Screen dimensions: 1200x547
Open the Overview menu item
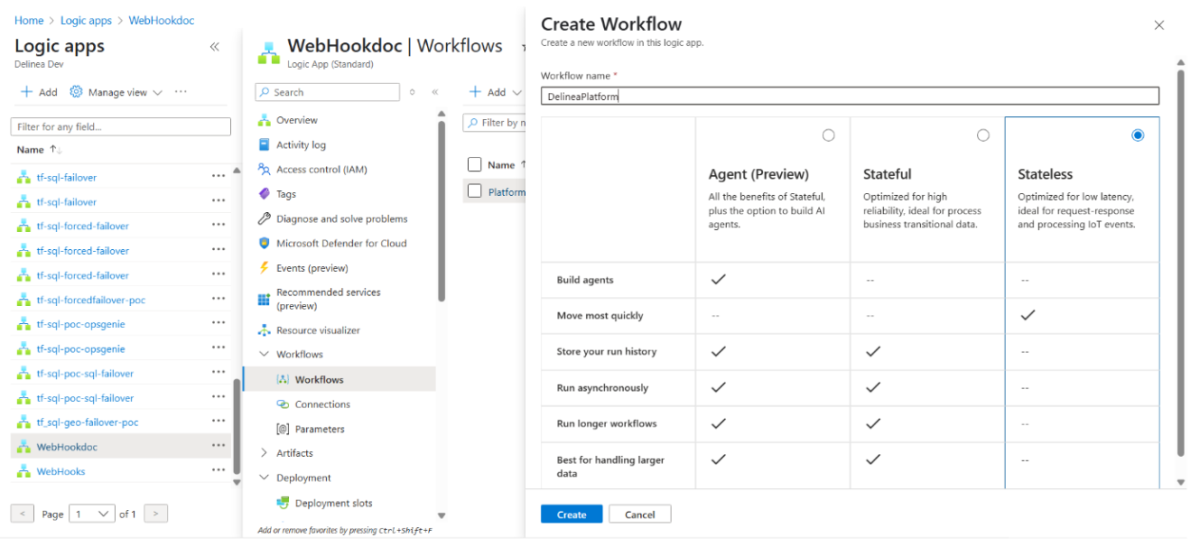point(296,120)
